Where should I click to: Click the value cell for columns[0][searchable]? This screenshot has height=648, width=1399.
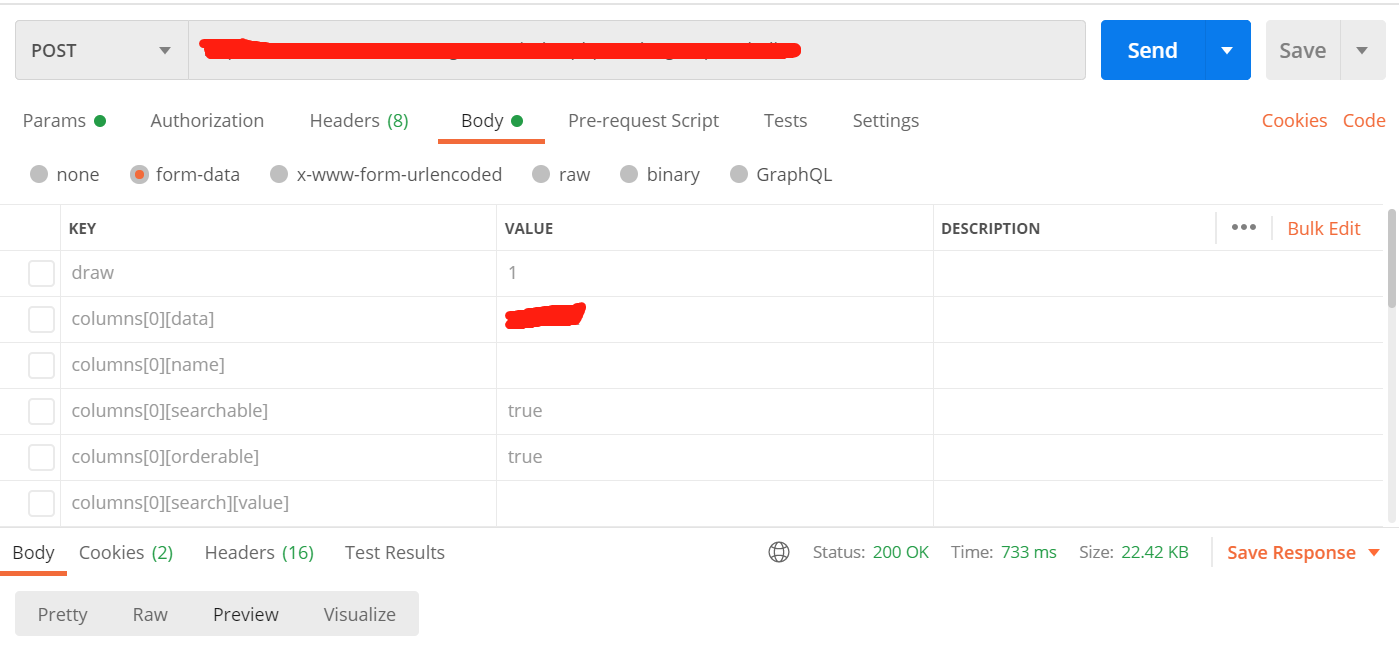tap(715, 411)
